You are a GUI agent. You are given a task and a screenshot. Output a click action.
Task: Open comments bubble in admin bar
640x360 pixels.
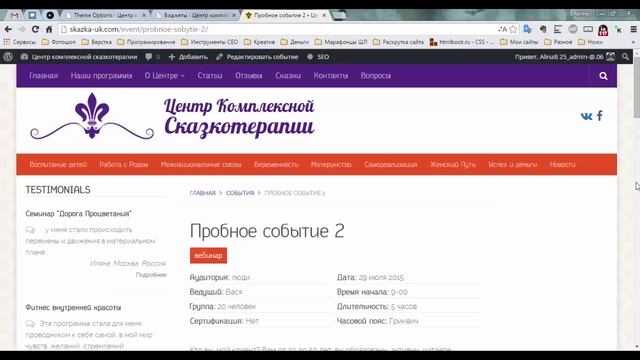click(x=152, y=57)
